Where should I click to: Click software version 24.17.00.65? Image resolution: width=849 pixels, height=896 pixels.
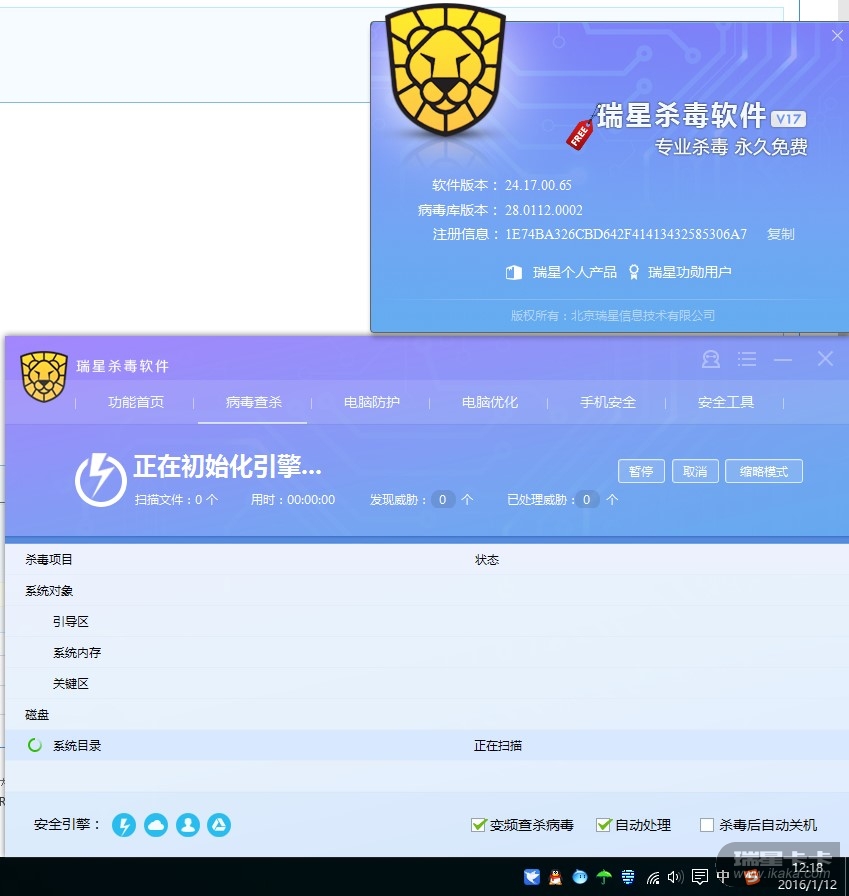[x=538, y=185]
